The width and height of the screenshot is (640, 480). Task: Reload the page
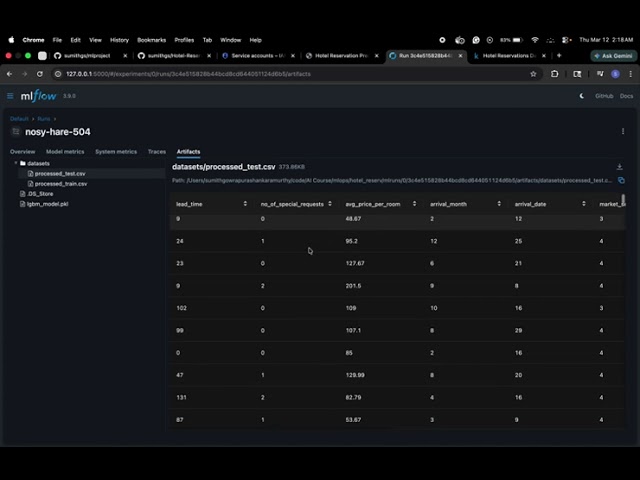click(x=40, y=74)
